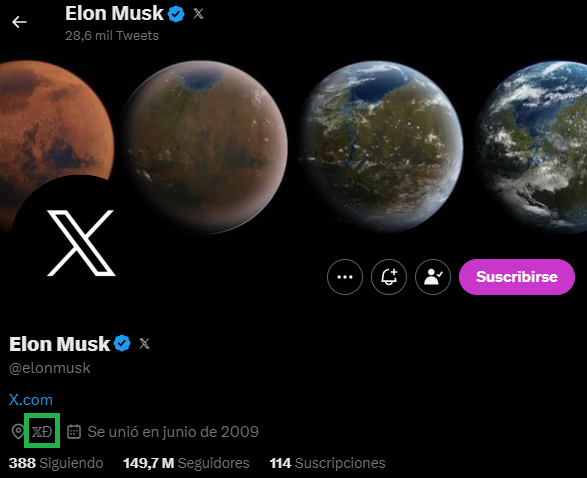Click Se unió en junio de 2009
This screenshot has height=478, width=587.
click(173, 432)
